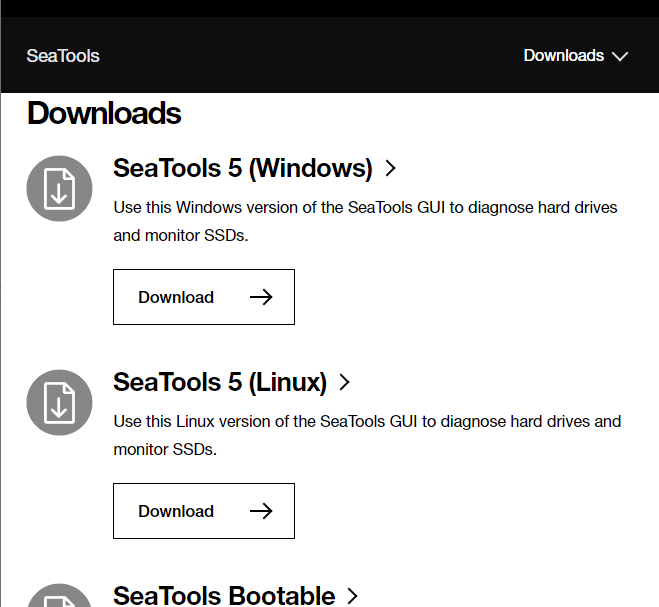Viewport: 659px width, 607px height.
Task: Click the SeaTools Bootable download icon
Action: pyautogui.click(x=59, y=595)
